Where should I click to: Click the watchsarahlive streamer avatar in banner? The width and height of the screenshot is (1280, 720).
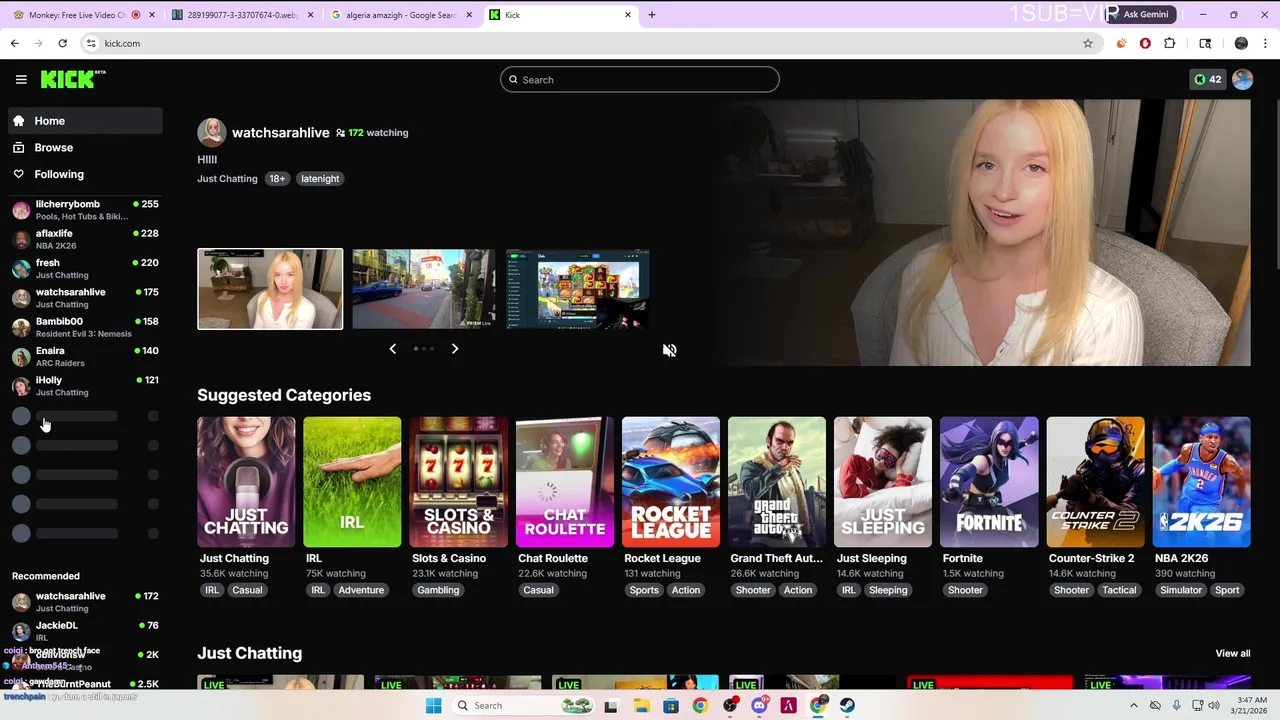pos(211,132)
